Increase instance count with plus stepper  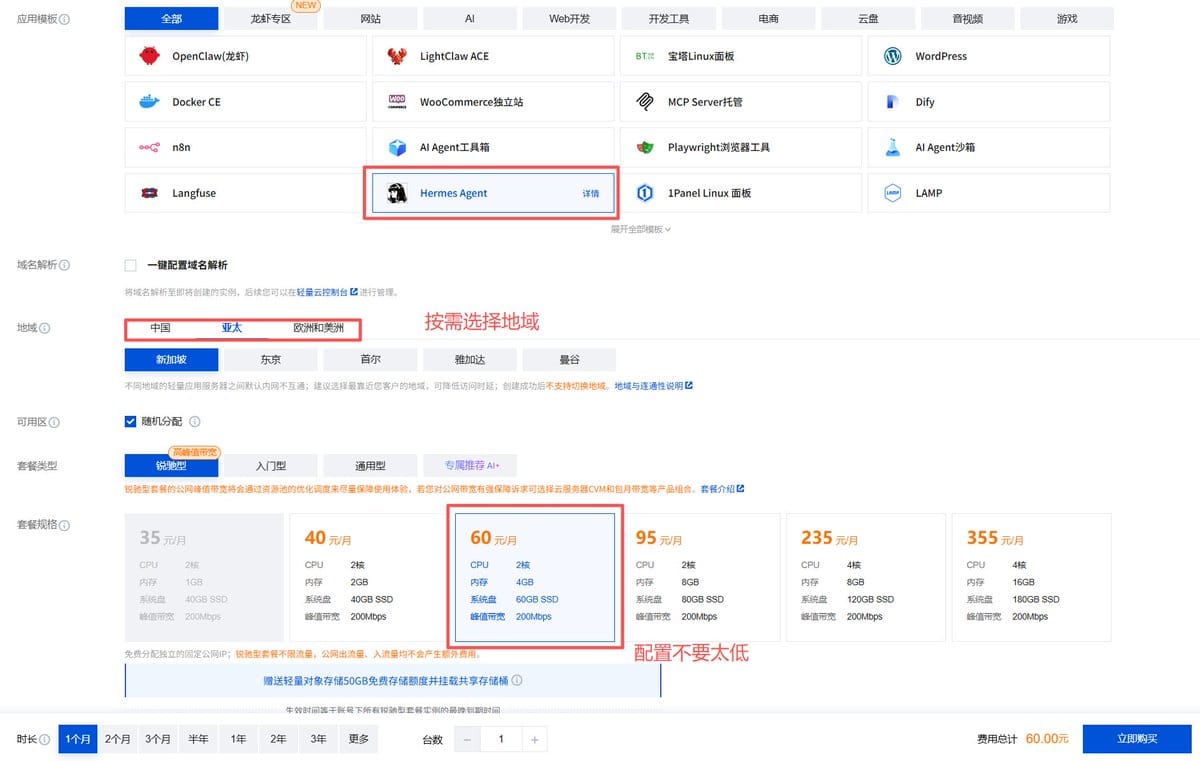click(x=535, y=740)
